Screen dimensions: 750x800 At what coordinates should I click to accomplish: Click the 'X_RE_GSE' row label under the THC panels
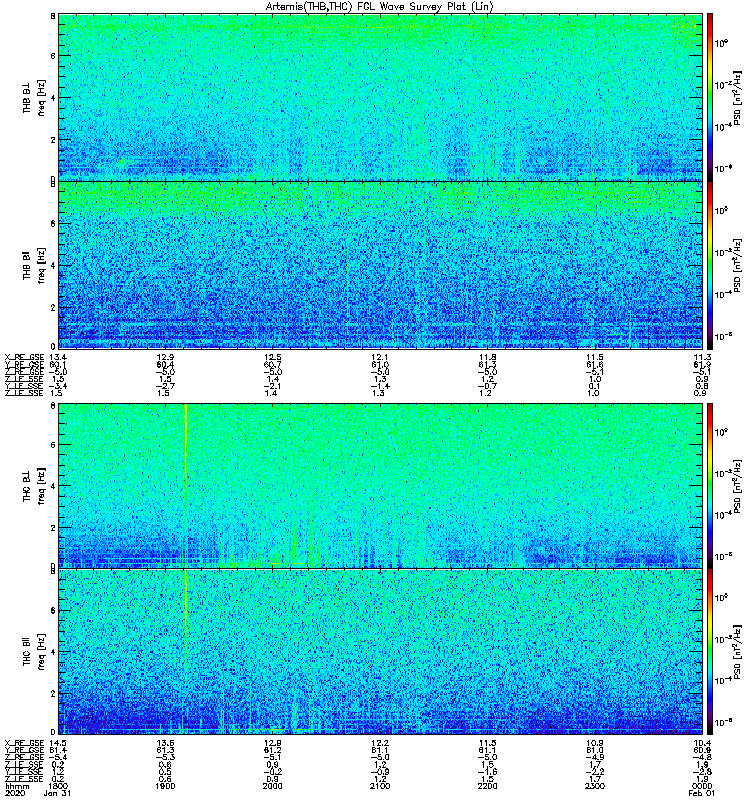[24, 743]
